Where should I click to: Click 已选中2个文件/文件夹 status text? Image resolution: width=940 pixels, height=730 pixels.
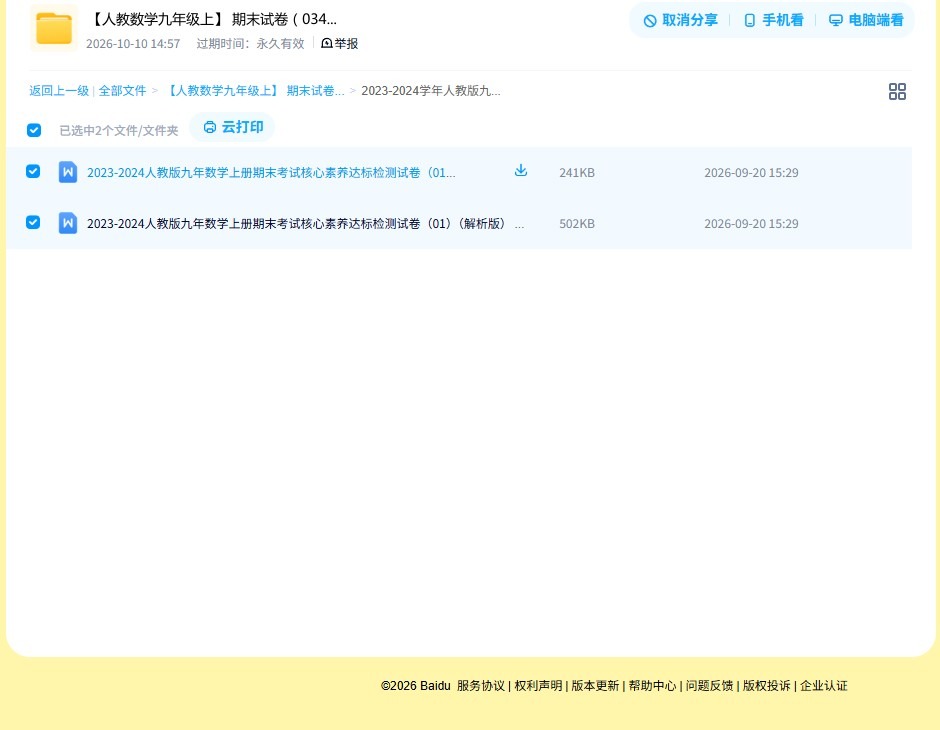coord(119,131)
